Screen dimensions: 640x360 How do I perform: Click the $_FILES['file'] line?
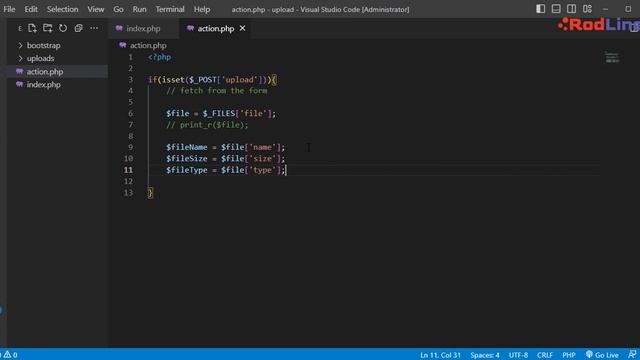click(x=221, y=113)
